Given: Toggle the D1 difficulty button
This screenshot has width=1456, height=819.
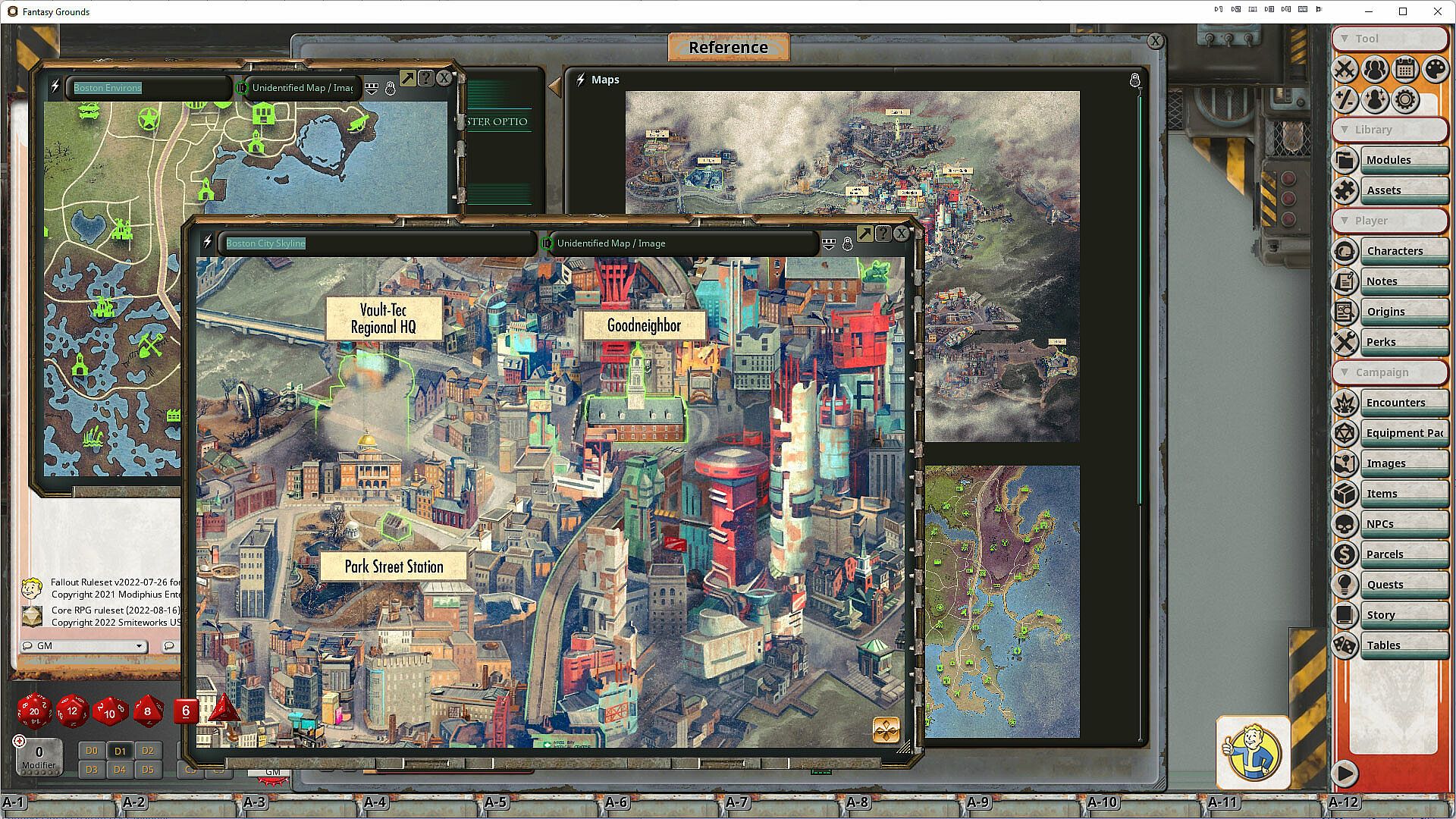Looking at the screenshot, I should tap(120, 751).
